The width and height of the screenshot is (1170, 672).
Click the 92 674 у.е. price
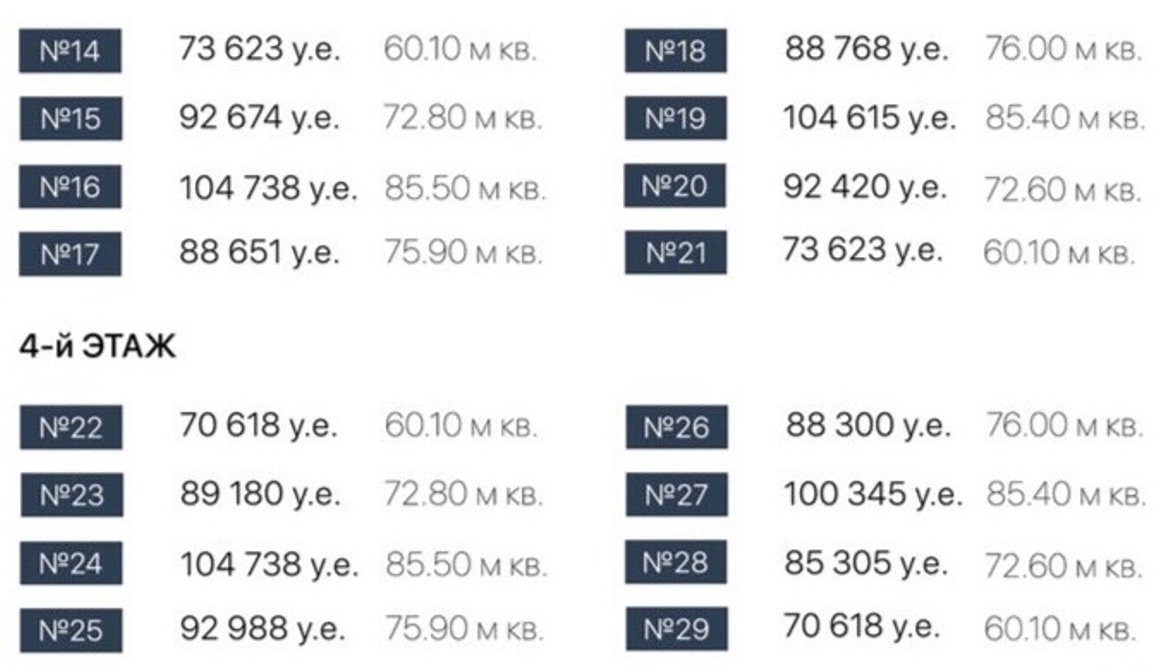click(259, 118)
